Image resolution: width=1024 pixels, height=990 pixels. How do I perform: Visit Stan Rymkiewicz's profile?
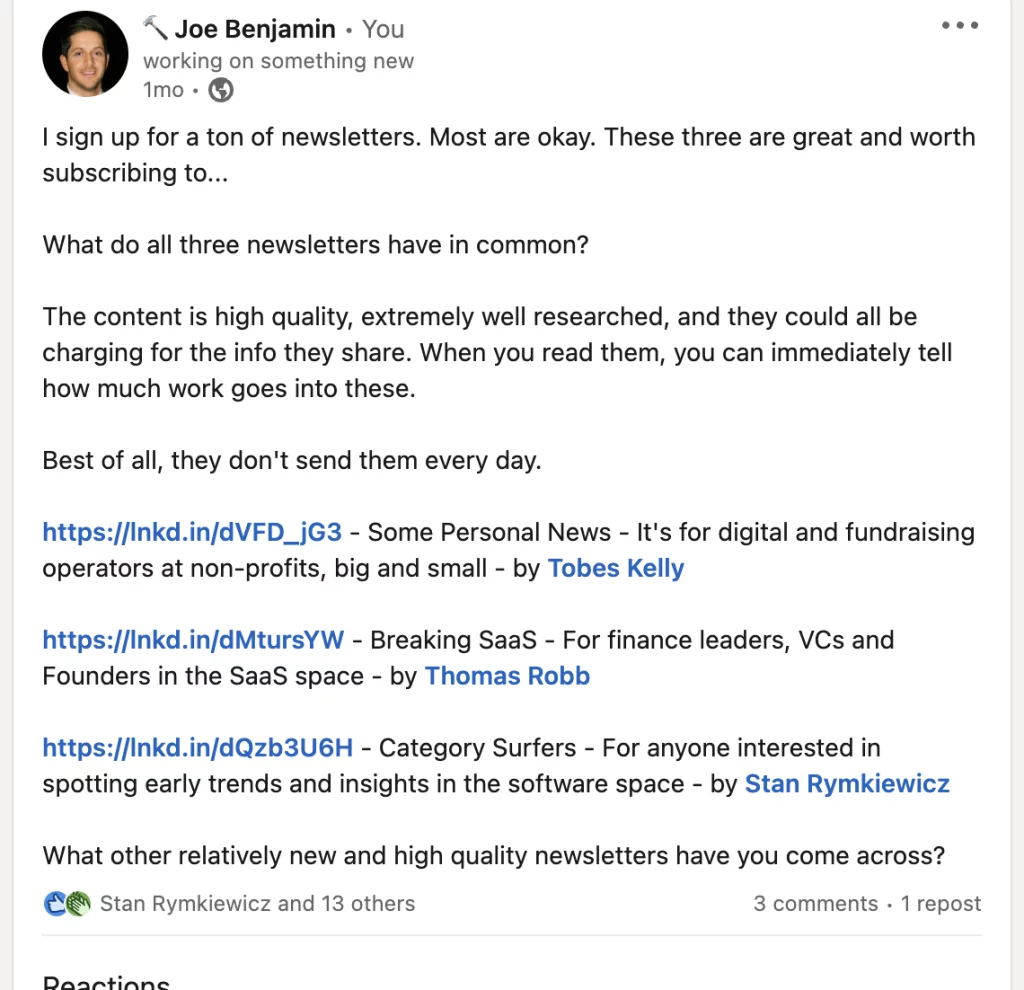pos(846,784)
